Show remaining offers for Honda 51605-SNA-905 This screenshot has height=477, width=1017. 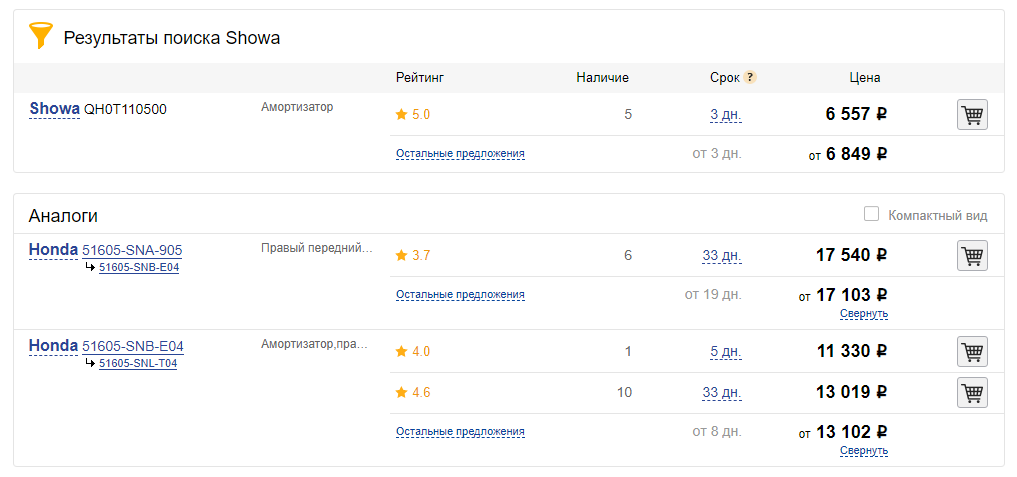pyautogui.click(x=460, y=295)
